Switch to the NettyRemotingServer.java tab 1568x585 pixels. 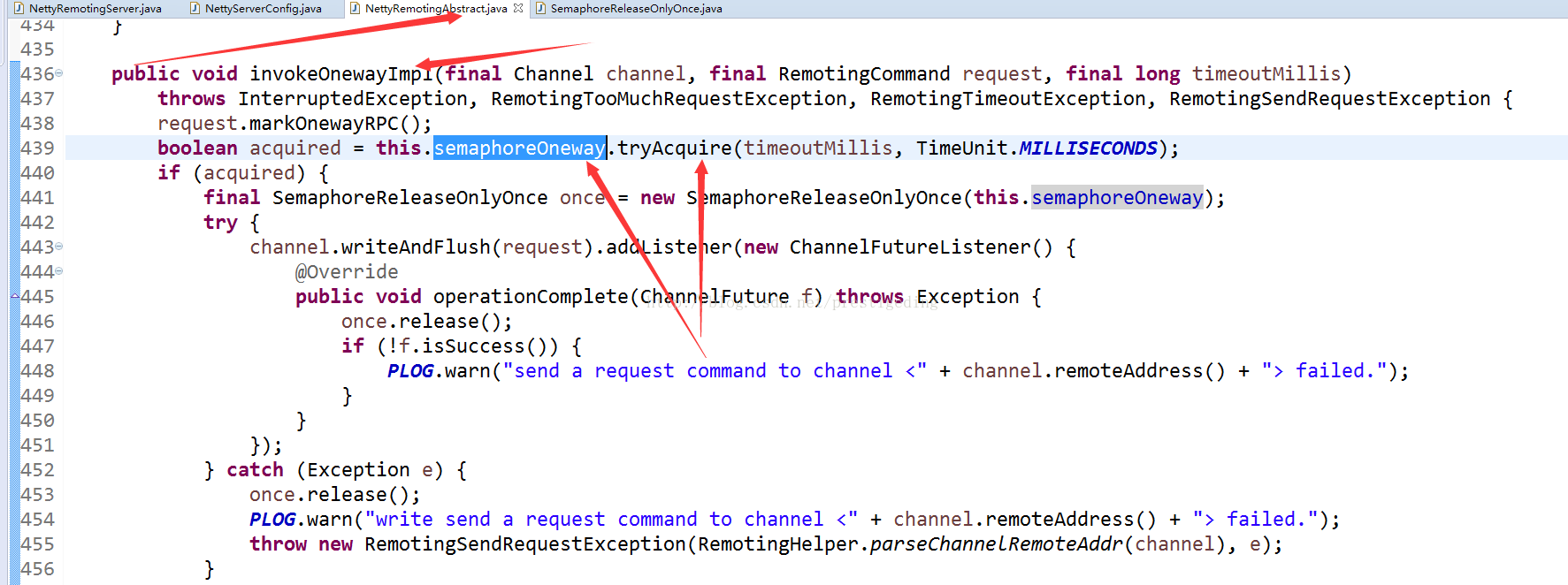click(95, 9)
